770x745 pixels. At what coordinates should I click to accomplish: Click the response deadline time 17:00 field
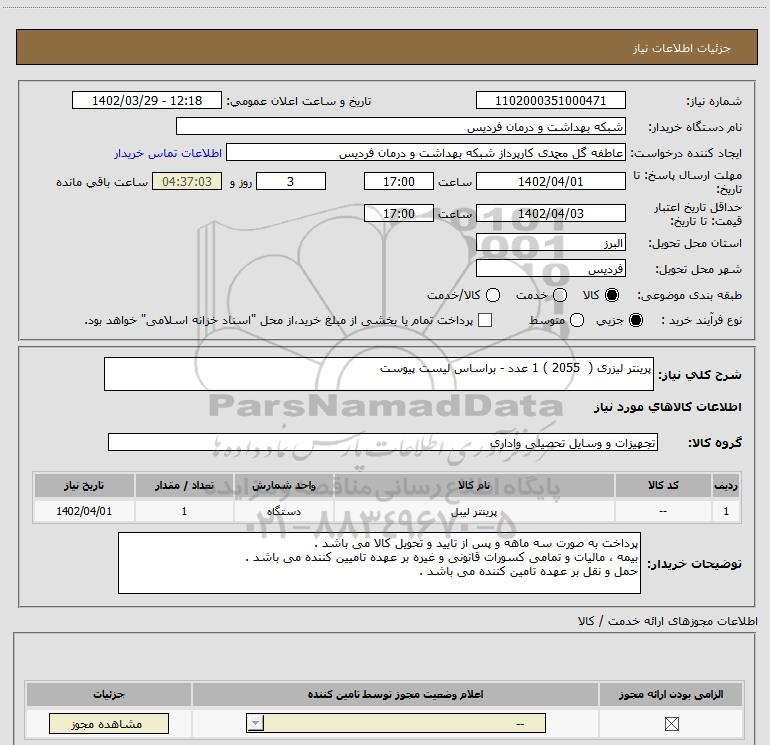399,182
